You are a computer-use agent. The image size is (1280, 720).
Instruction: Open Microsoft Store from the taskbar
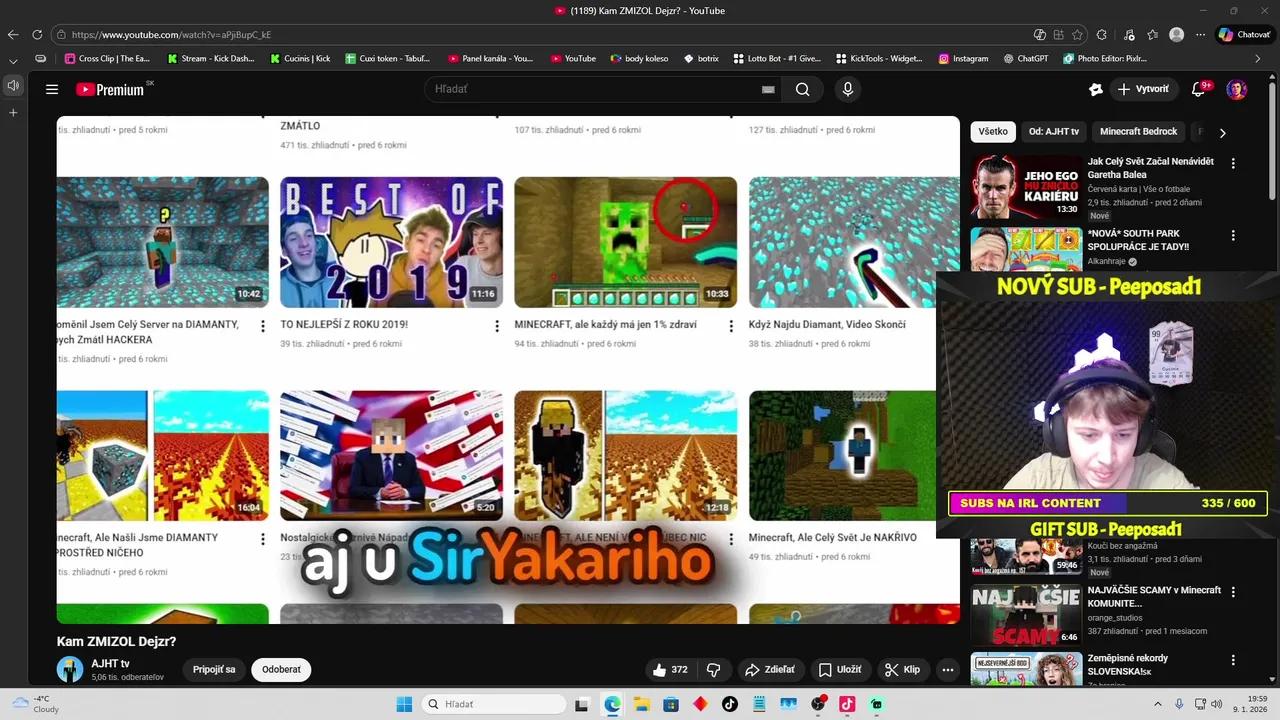tap(671, 704)
